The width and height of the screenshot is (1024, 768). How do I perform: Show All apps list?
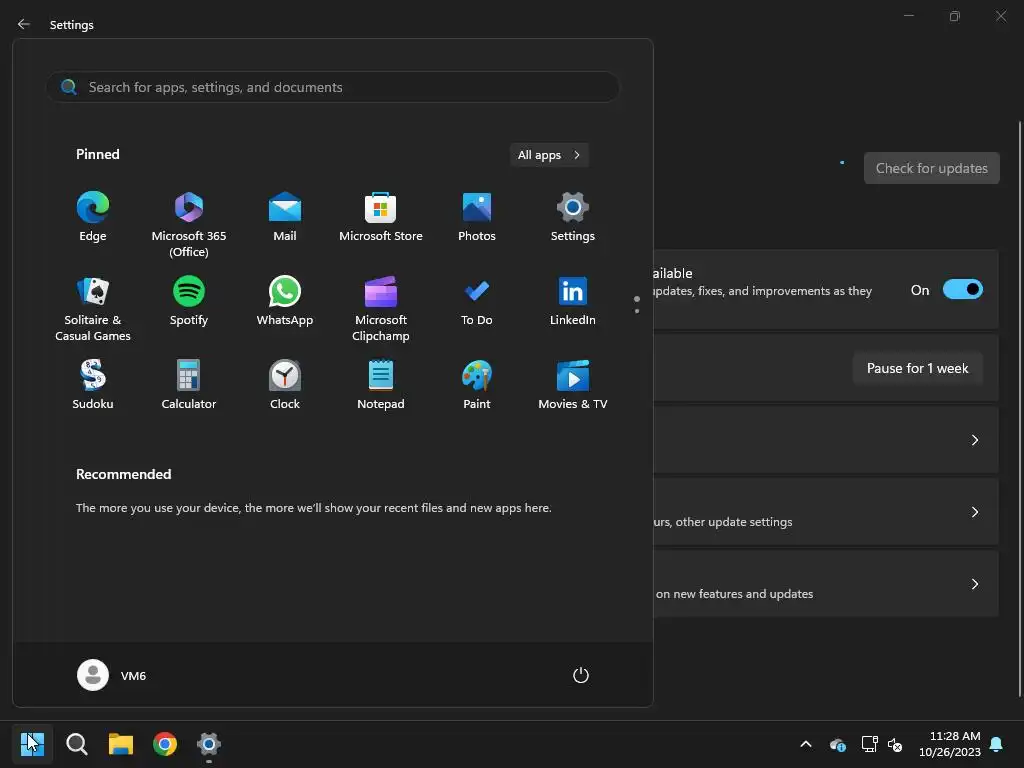pos(549,155)
